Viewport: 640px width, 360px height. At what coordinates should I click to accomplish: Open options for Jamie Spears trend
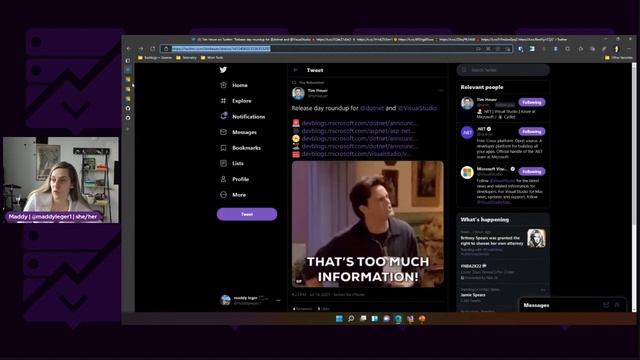[x=543, y=290]
